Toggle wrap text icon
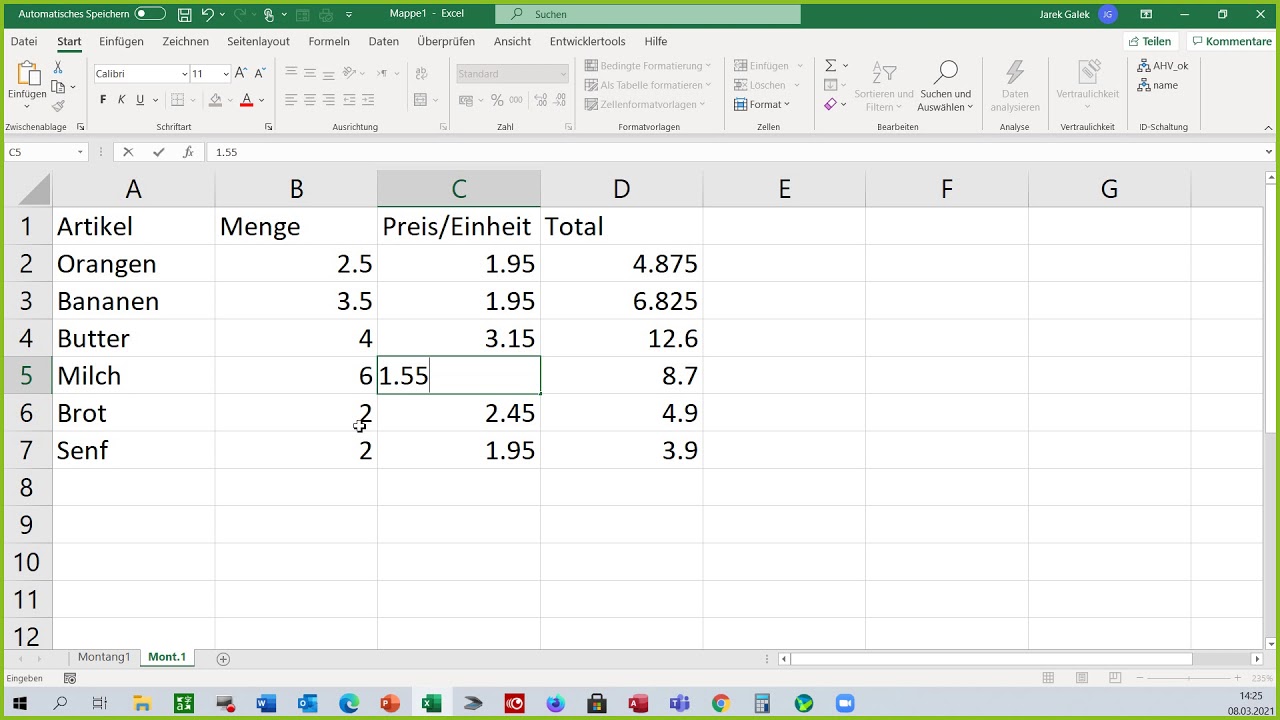This screenshot has width=1280, height=720. pos(420,72)
